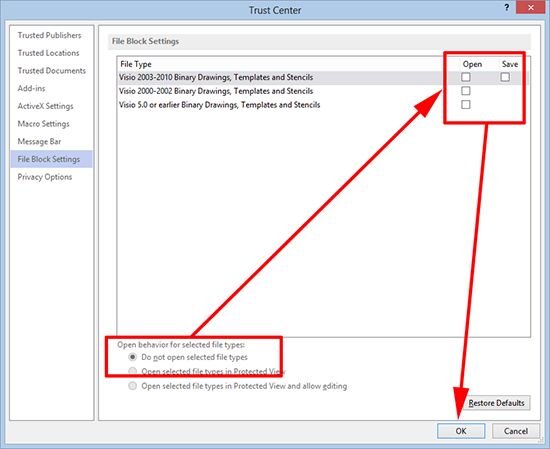Screen dimensions: 550x449
Task: Select Add-ins in the sidebar
Action: [x=32, y=88]
